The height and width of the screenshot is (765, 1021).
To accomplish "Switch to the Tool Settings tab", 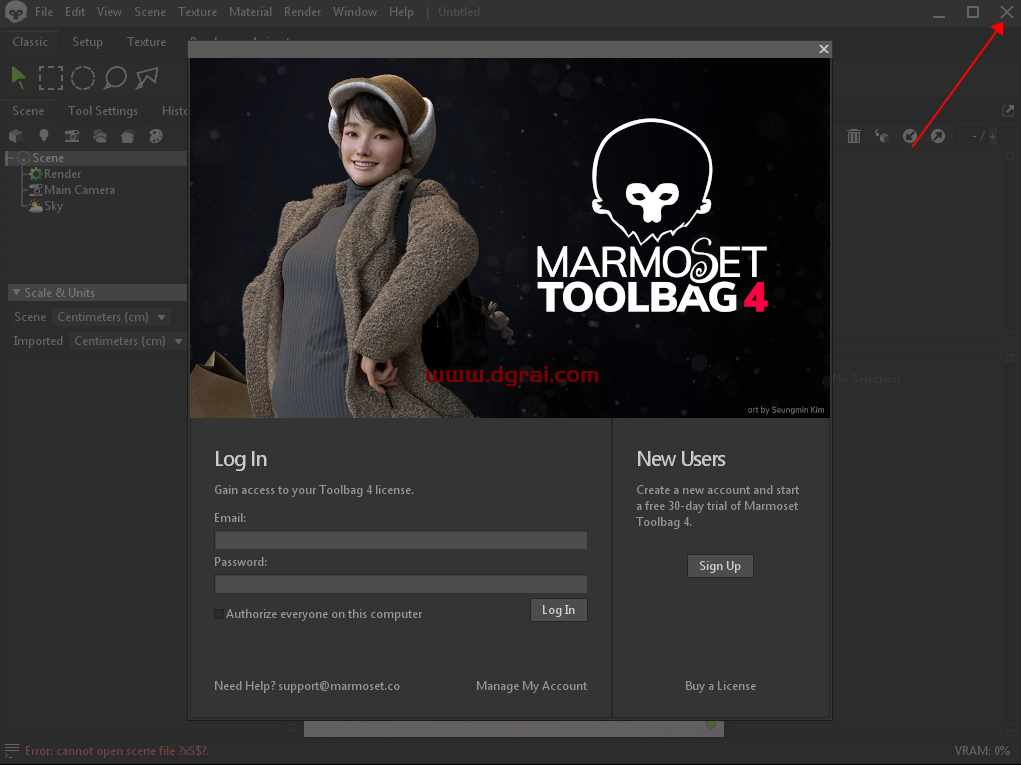I will pyautogui.click(x=103, y=110).
